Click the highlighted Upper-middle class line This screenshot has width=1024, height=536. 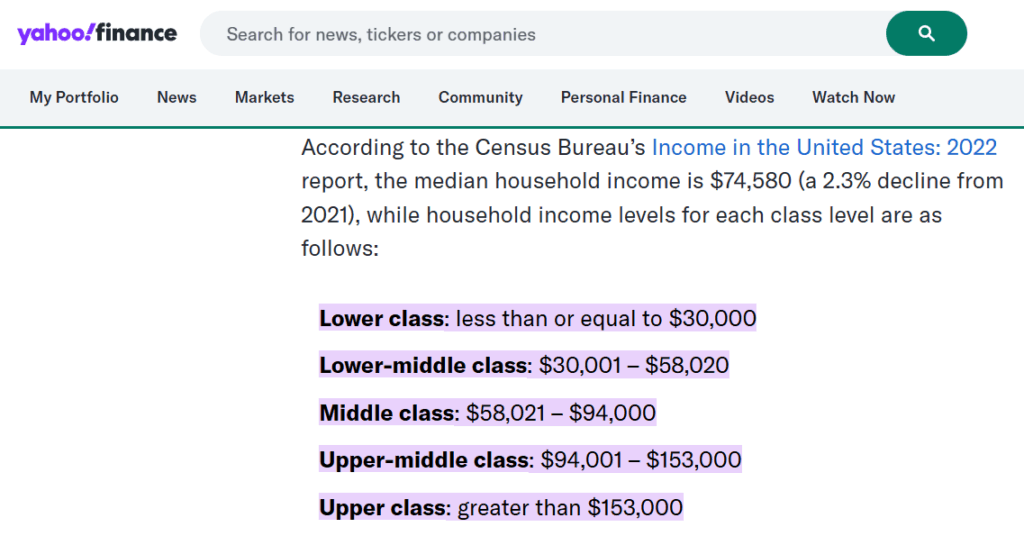click(530, 460)
